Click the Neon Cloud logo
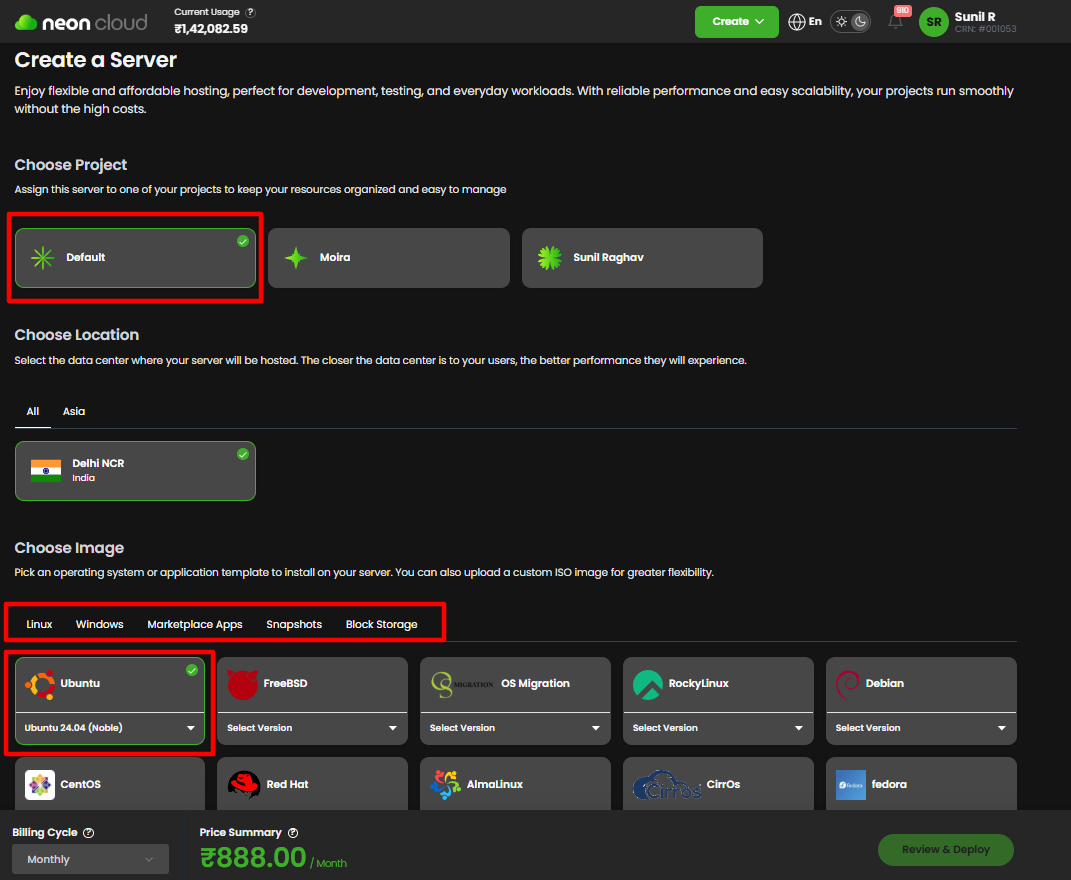1071x880 pixels. pyautogui.click(x=81, y=22)
